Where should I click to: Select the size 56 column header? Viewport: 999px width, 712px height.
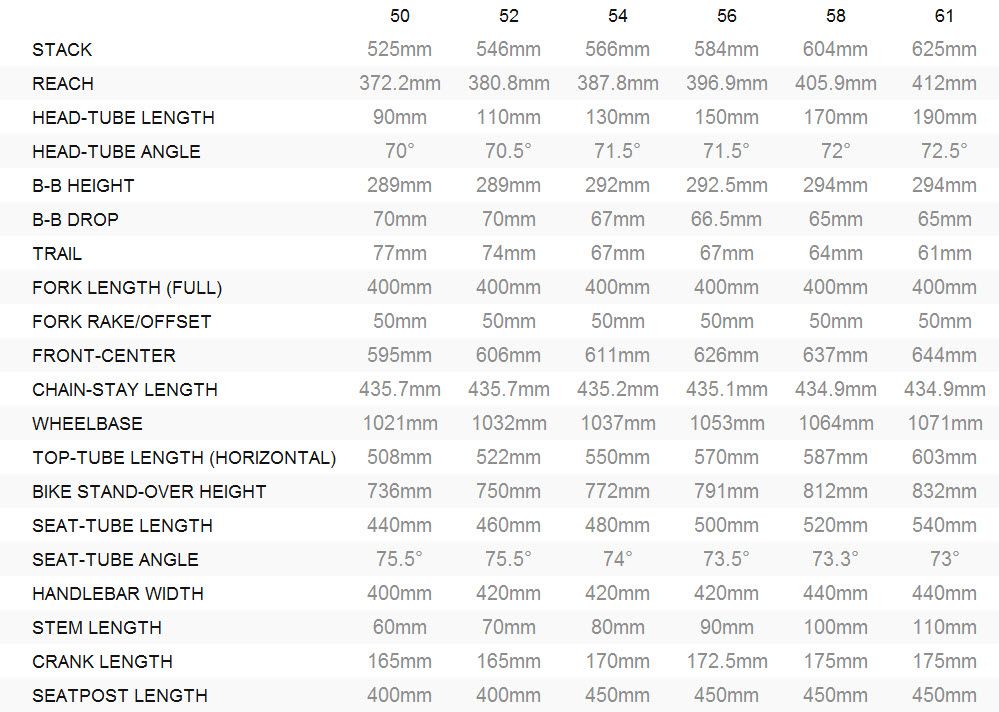pos(726,15)
